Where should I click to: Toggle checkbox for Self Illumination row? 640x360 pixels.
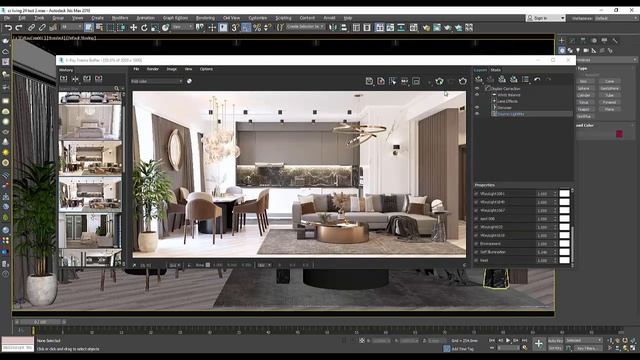click(476, 252)
